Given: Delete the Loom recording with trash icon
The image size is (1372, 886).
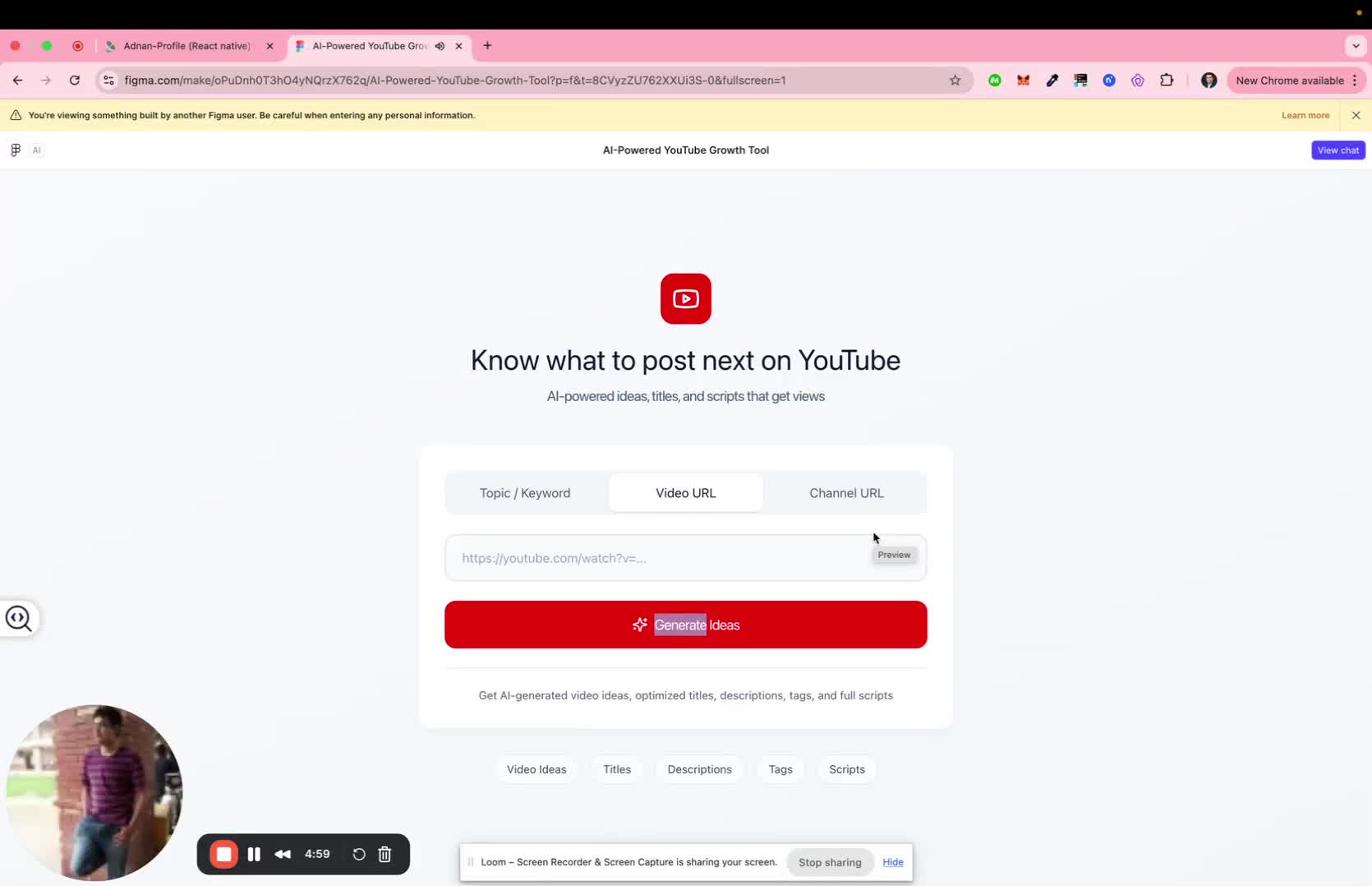Looking at the screenshot, I should 384,854.
